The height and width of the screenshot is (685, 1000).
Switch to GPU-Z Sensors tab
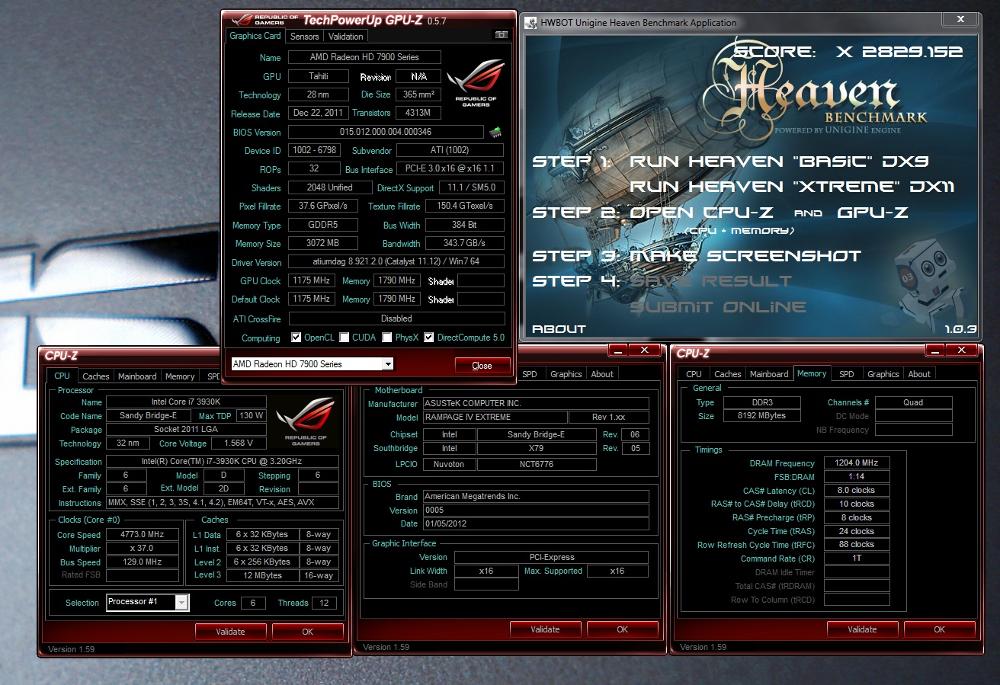point(304,36)
